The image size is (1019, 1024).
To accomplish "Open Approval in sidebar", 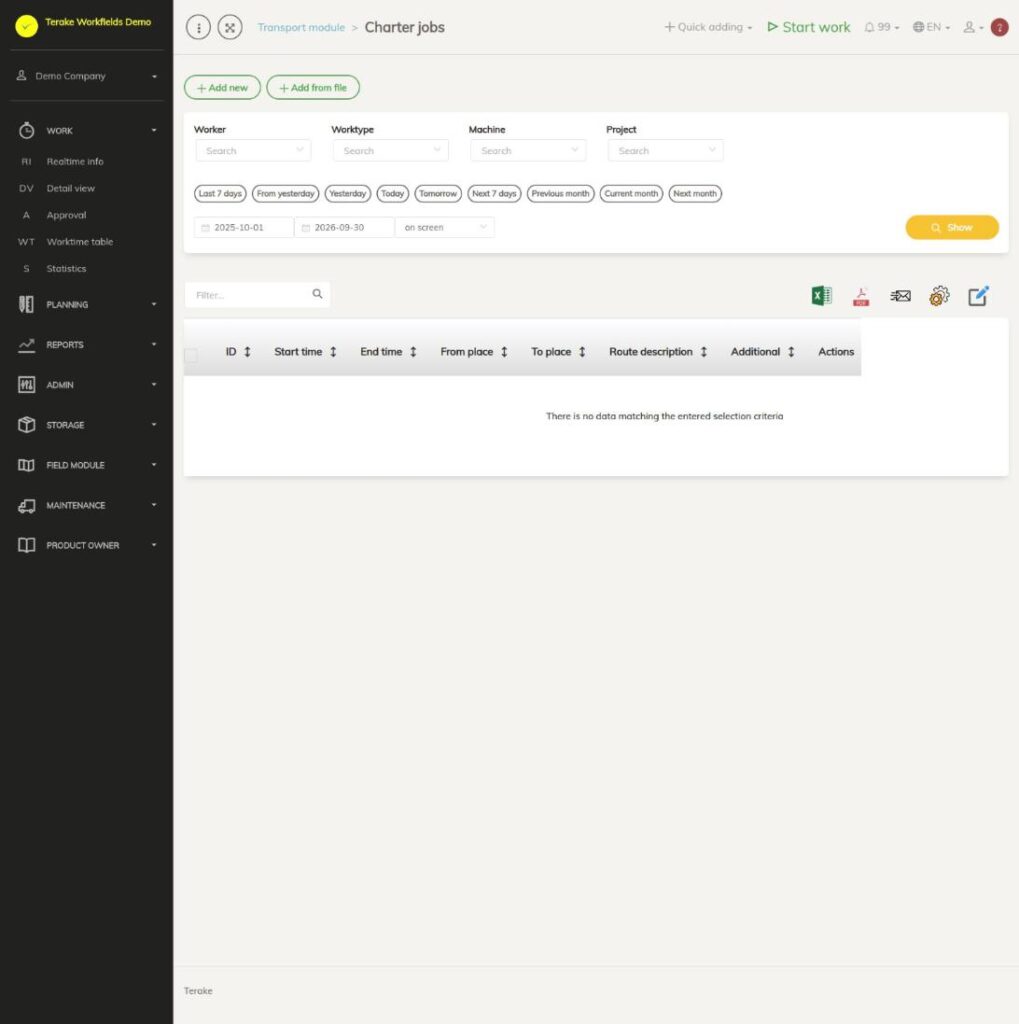I will pyautogui.click(x=66, y=215).
